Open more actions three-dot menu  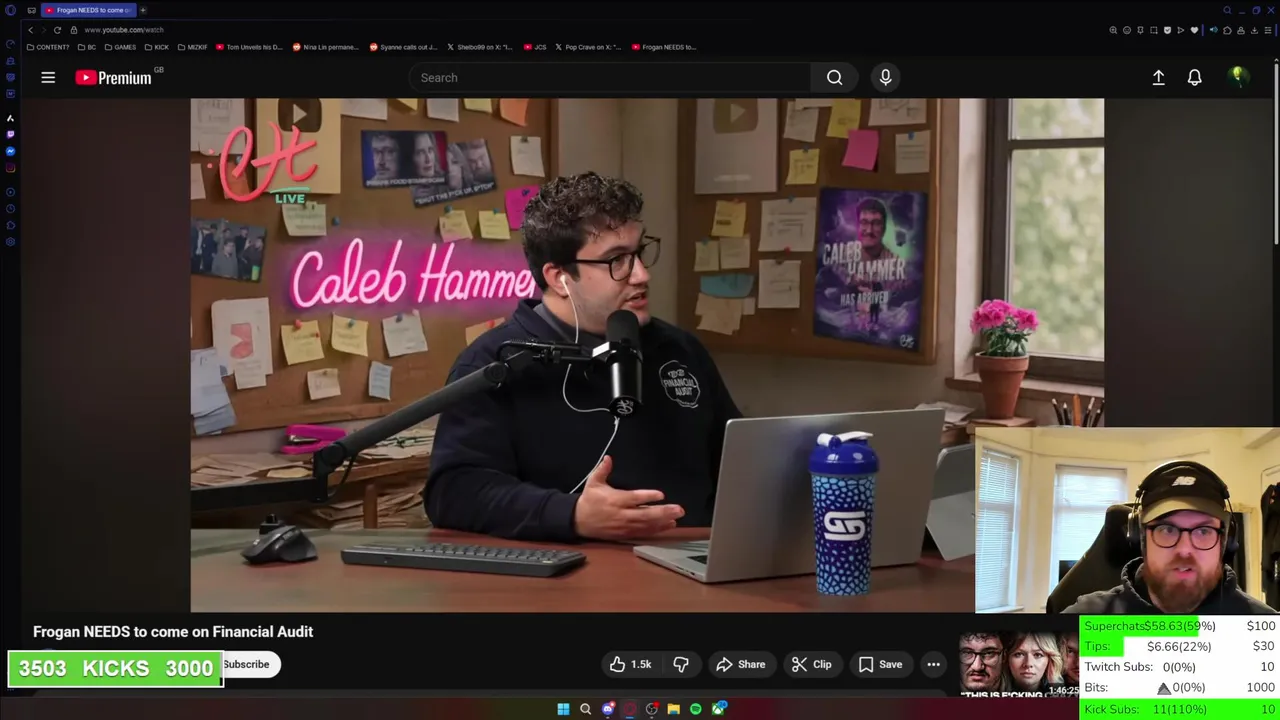pos(933,664)
